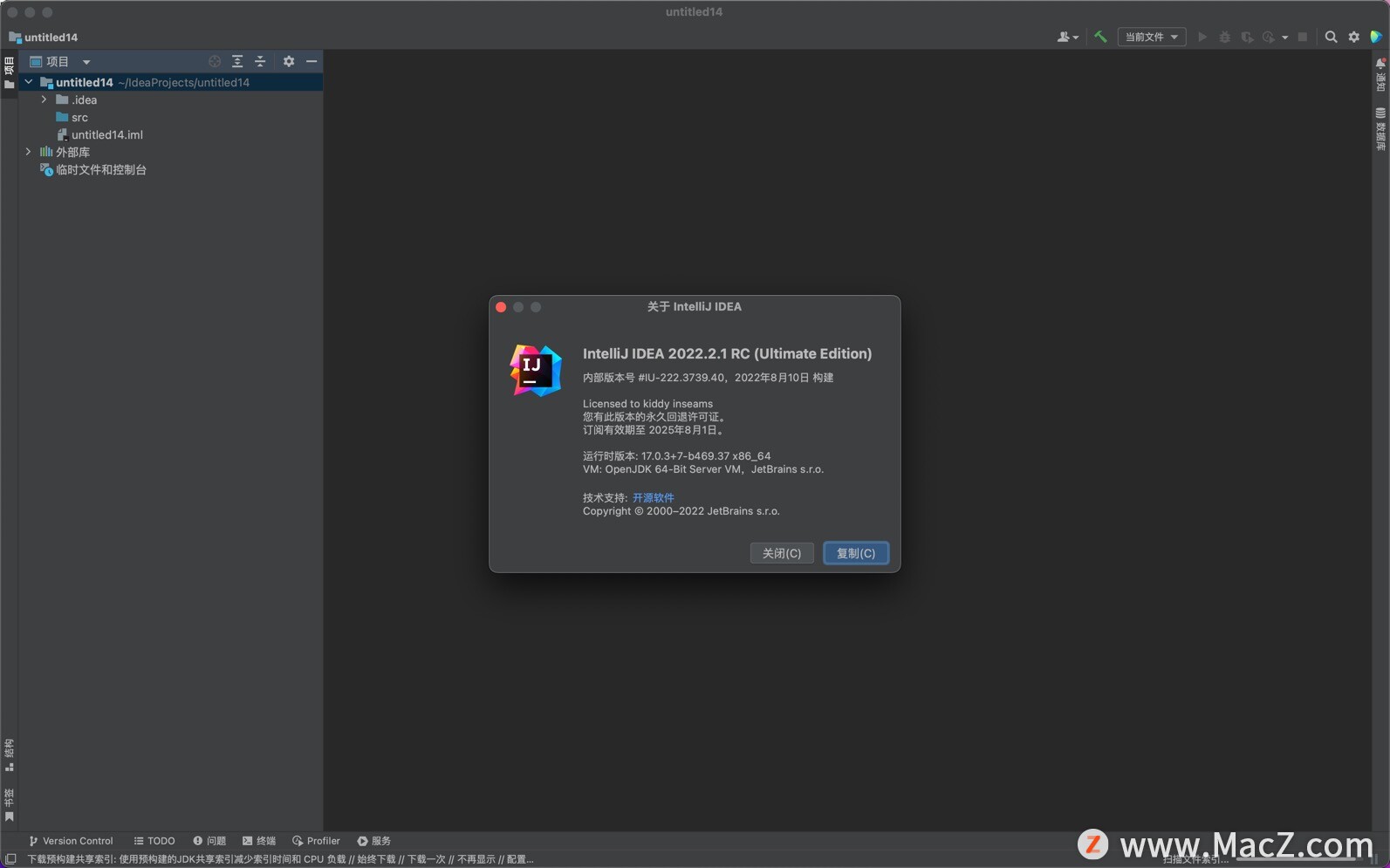This screenshot has width=1390, height=868.
Task: Click the Collapse All icon in project panel
Action: pos(260,61)
